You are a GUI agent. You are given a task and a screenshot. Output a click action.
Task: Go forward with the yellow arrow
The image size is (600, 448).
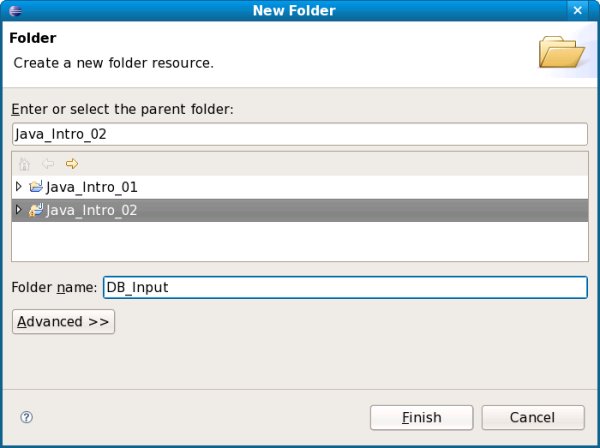coord(72,164)
